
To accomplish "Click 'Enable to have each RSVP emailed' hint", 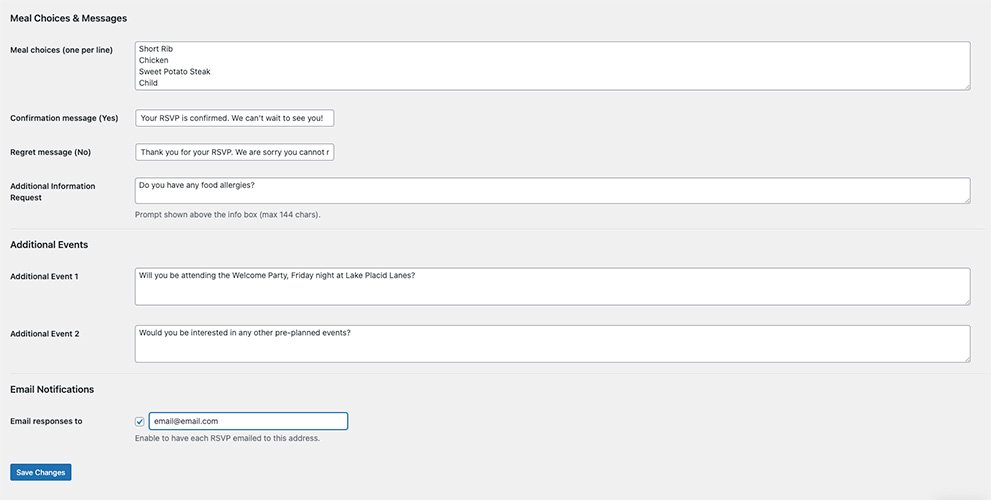I will pyautogui.click(x=228, y=438).
